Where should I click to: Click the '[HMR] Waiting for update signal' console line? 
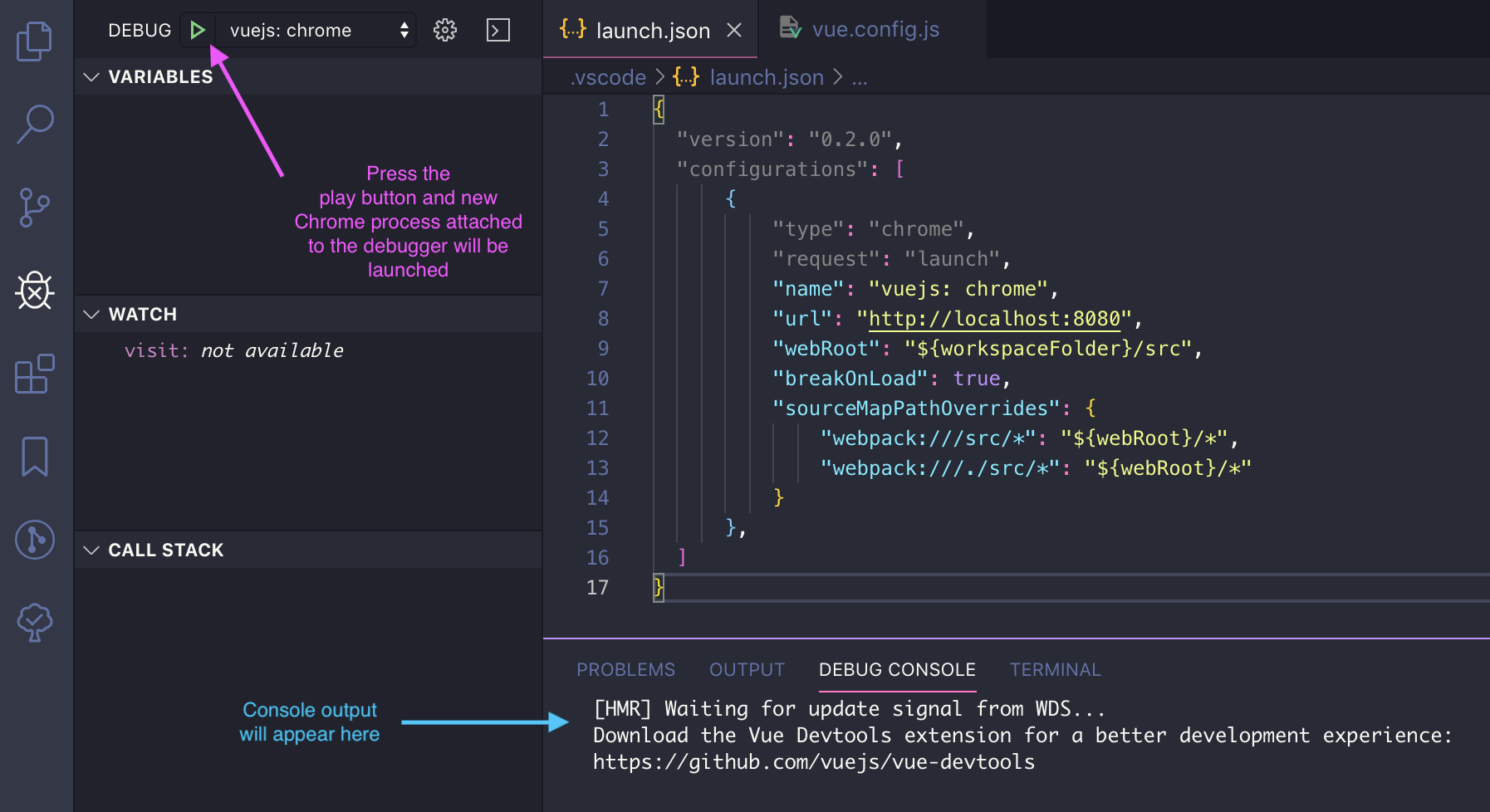pyautogui.click(x=850, y=709)
